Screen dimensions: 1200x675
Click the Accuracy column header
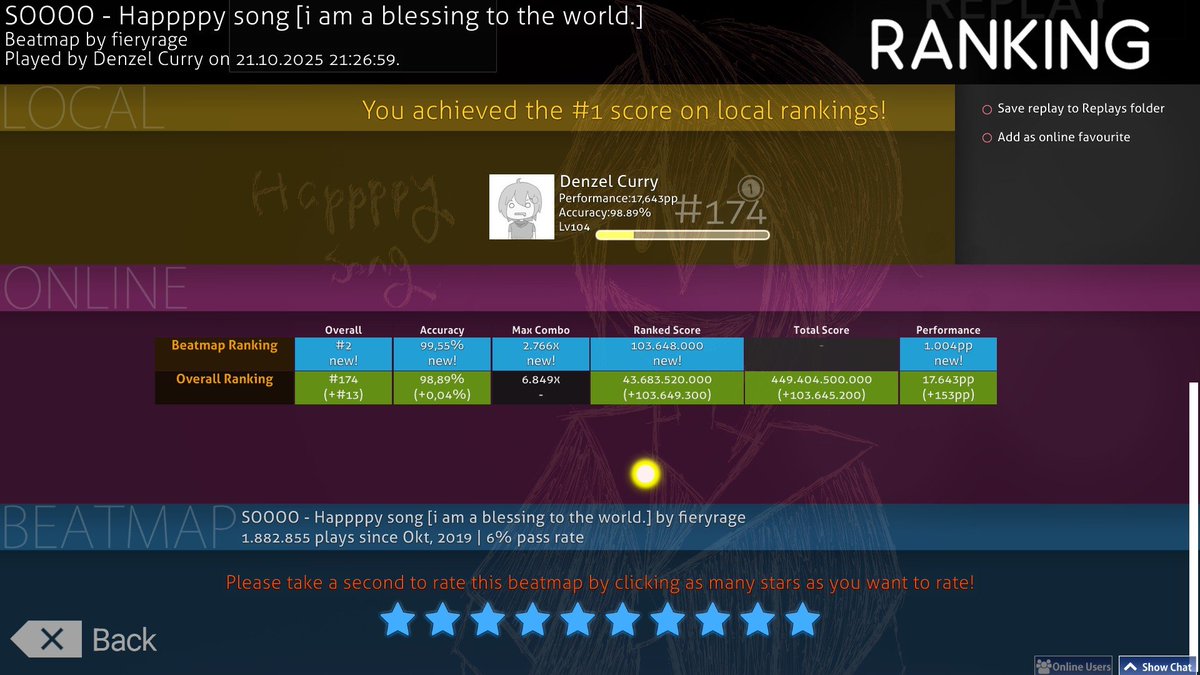[442, 330]
